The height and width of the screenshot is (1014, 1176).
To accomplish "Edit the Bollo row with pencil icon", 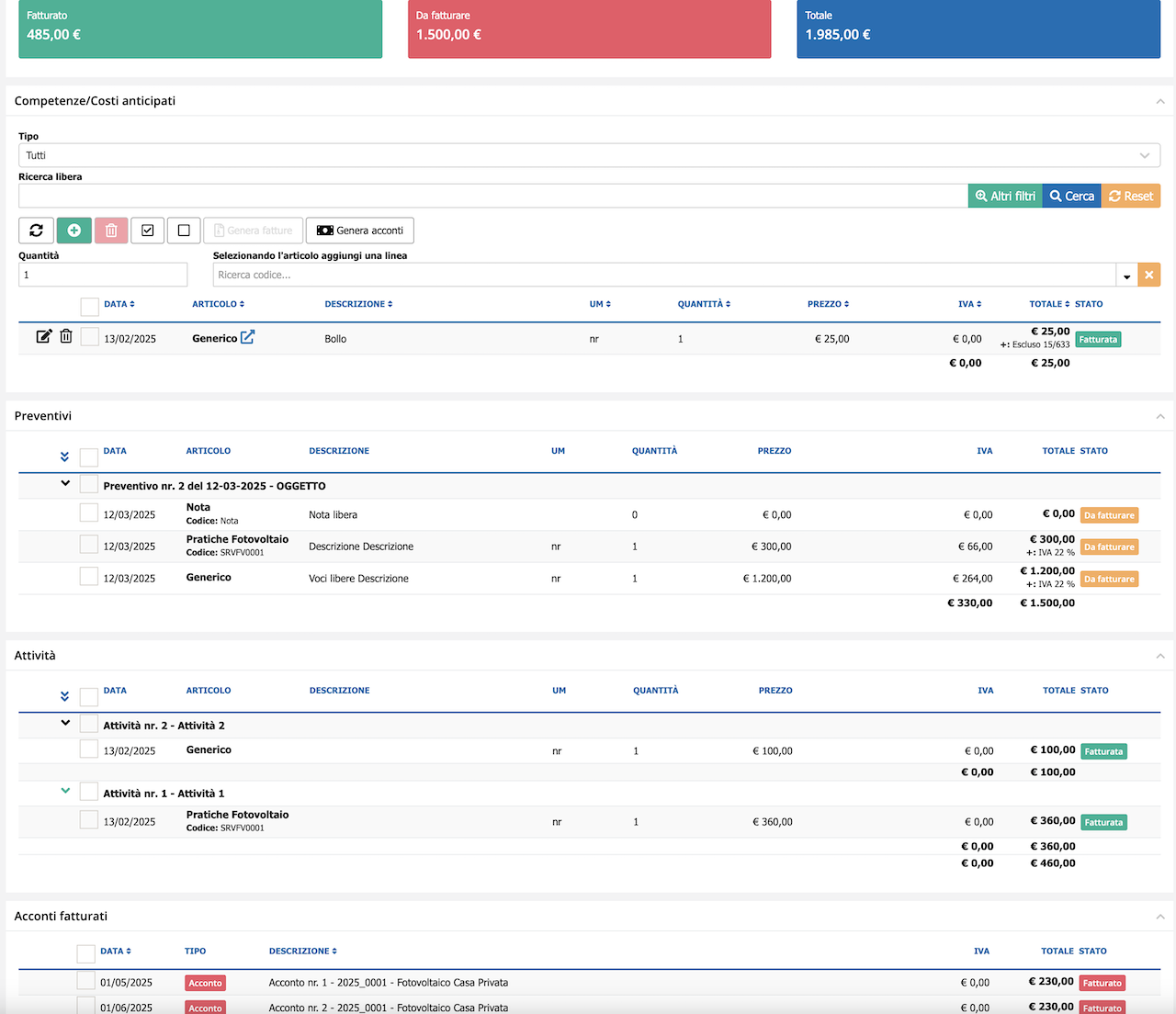I will [x=44, y=337].
